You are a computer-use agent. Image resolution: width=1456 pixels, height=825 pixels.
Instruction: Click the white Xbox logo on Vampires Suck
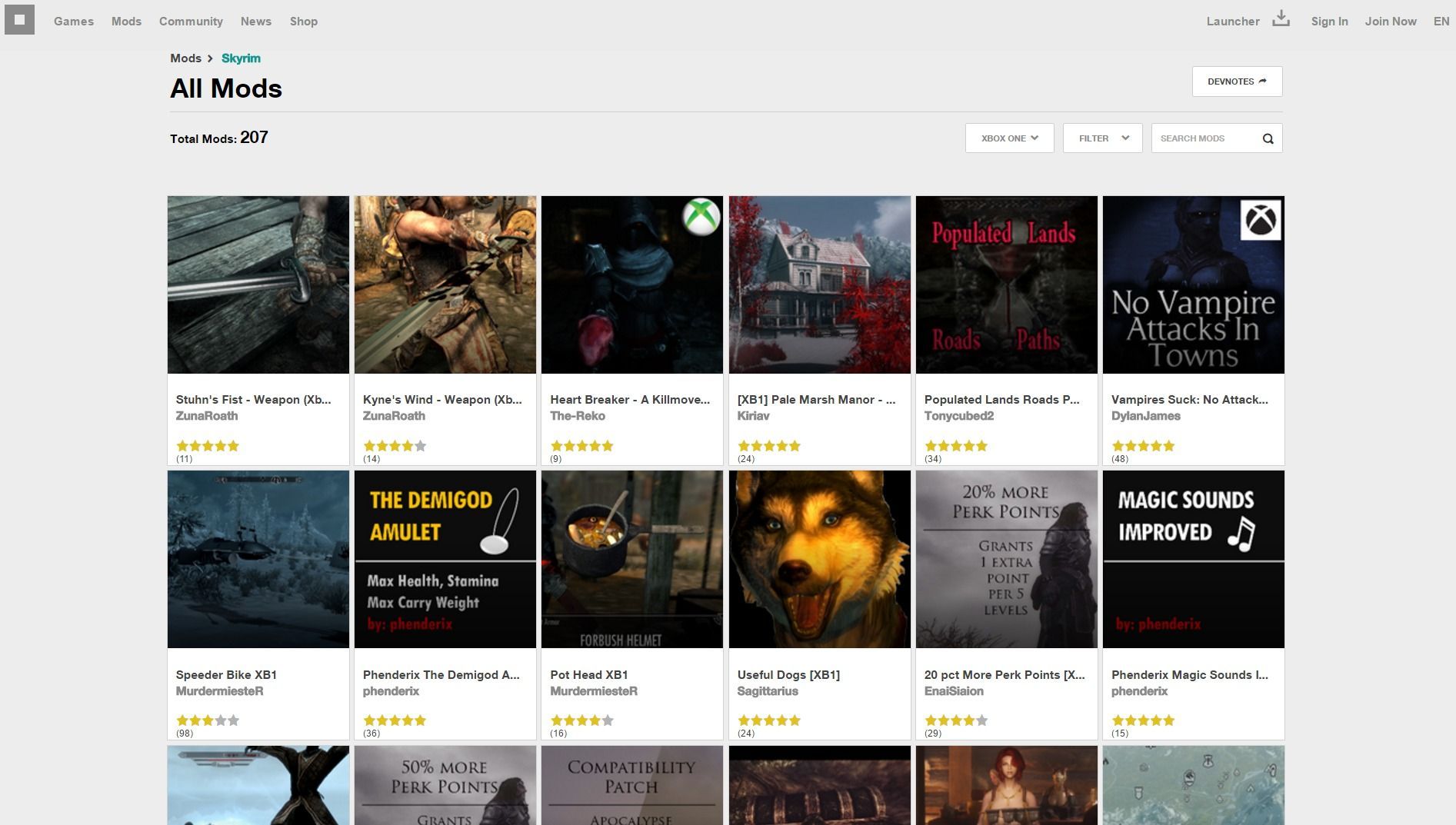click(1261, 220)
